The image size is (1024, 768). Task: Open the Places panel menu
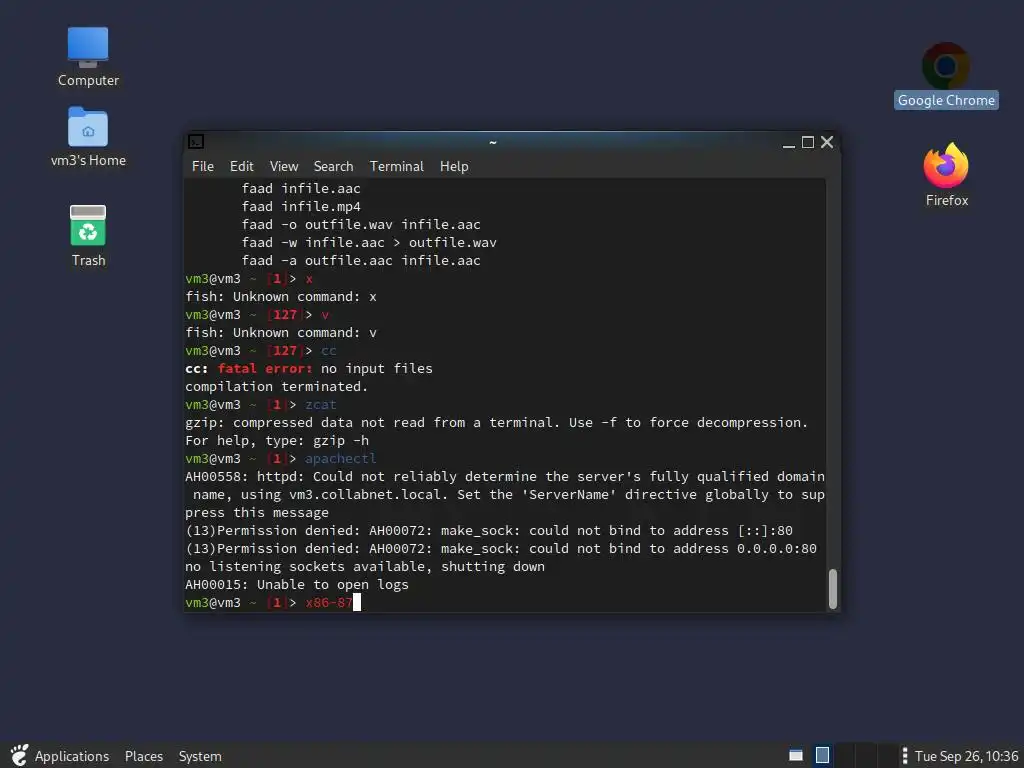click(144, 756)
